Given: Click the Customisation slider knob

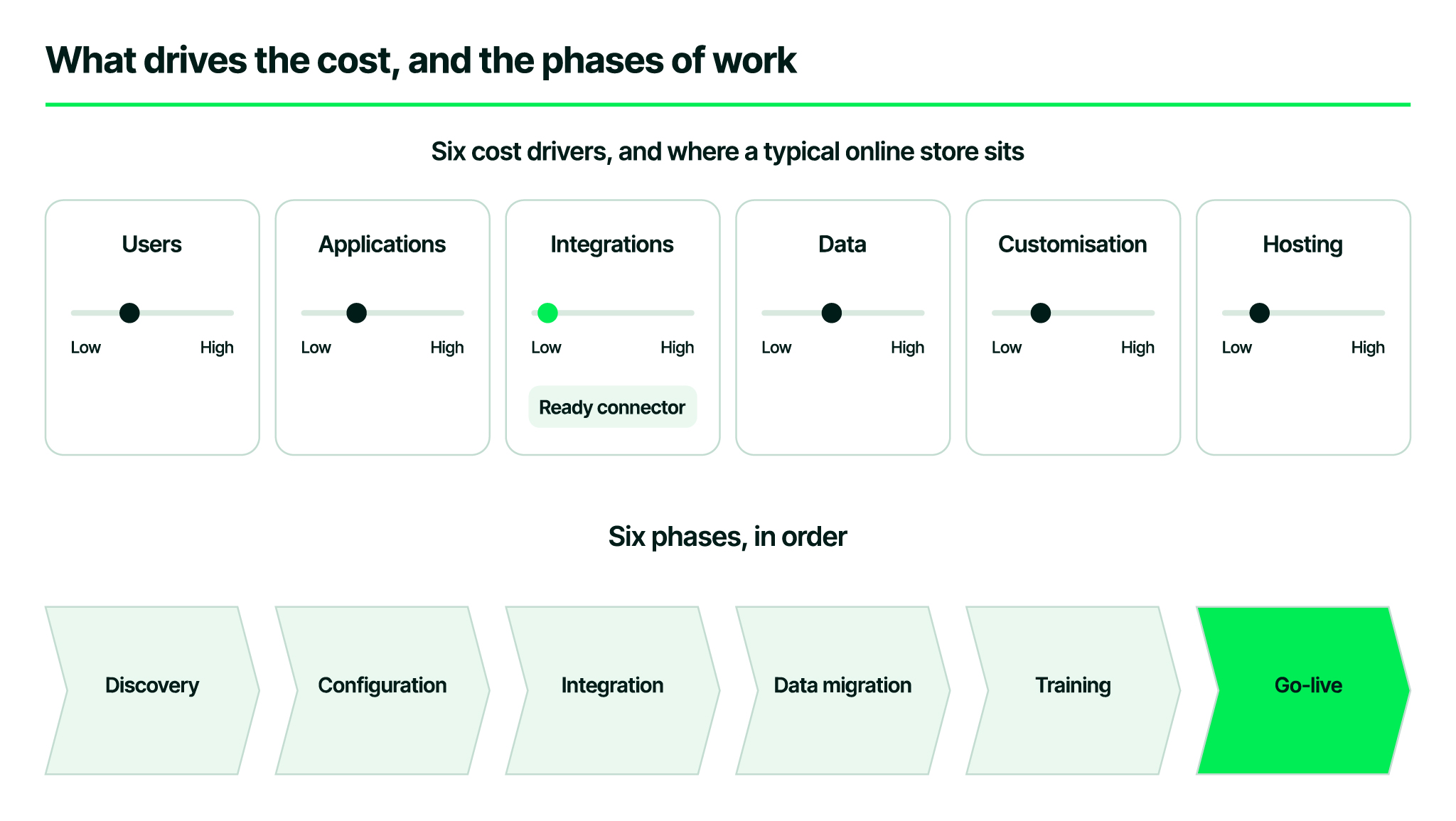Looking at the screenshot, I should (1040, 313).
